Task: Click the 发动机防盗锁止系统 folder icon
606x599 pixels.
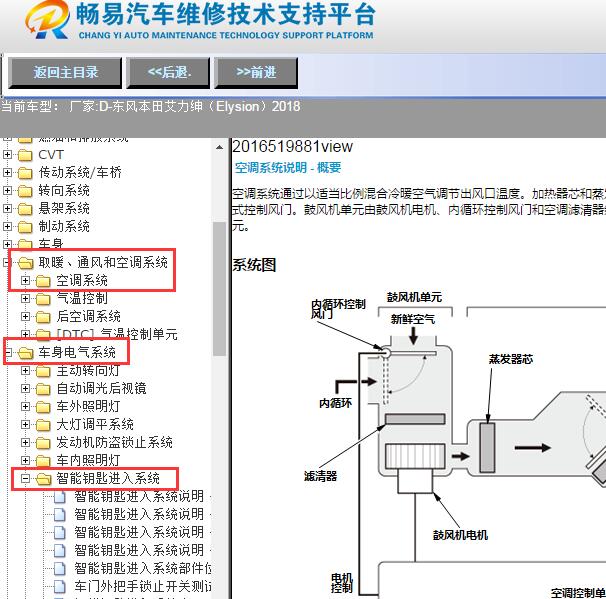Action: coord(43,442)
